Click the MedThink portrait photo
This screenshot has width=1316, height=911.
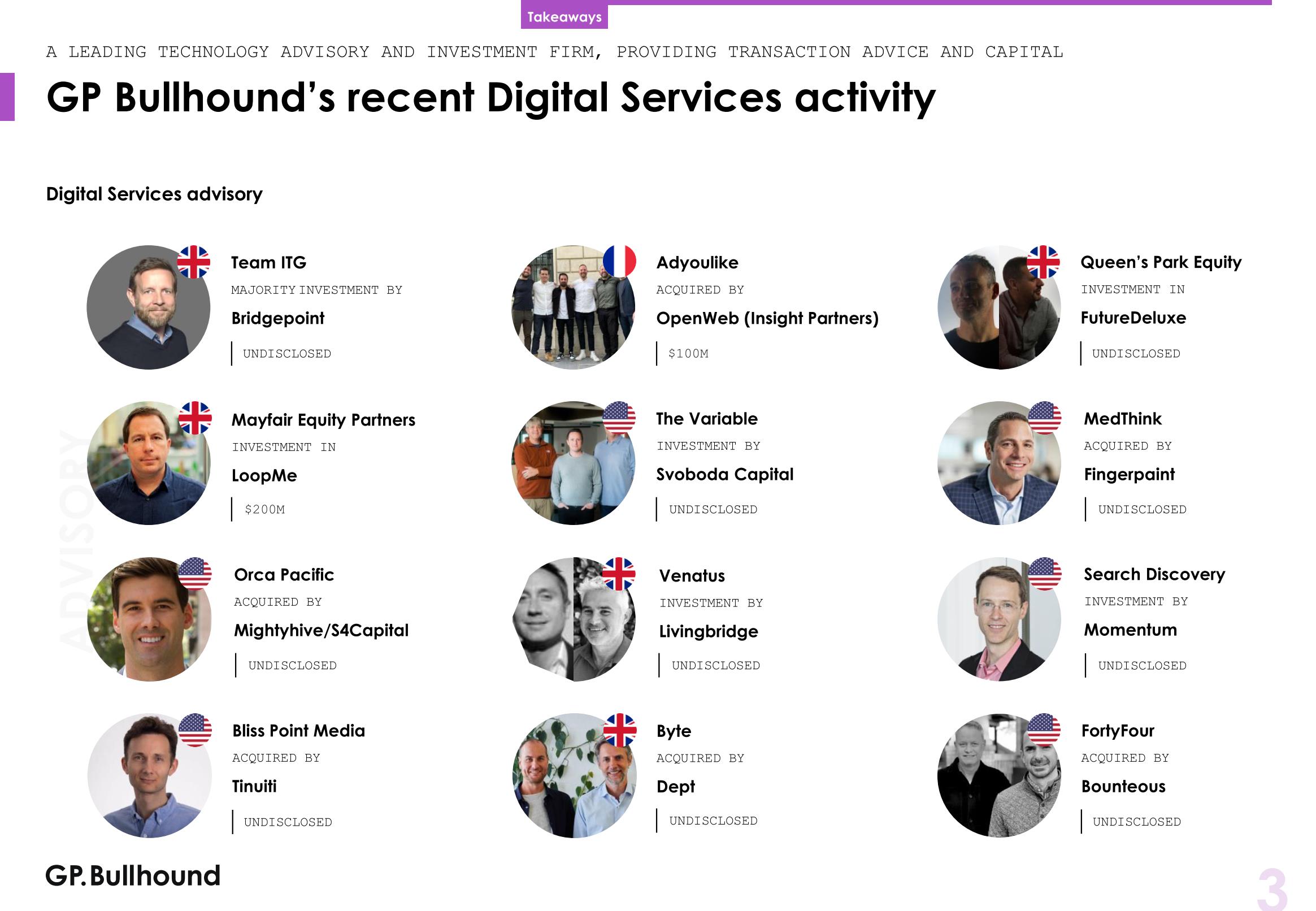(x=998, y=463)
